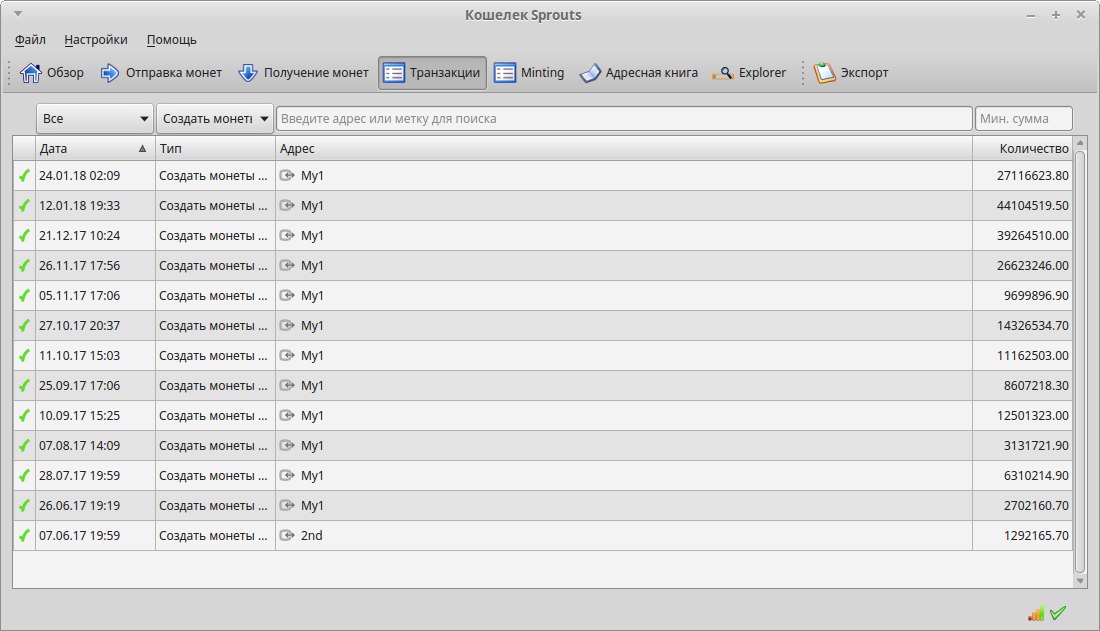This screenshot has width=1100, height=631.
Task: Click the Получение монет download arrow icon
Action: pyautogui.click(x=248, y=72)
